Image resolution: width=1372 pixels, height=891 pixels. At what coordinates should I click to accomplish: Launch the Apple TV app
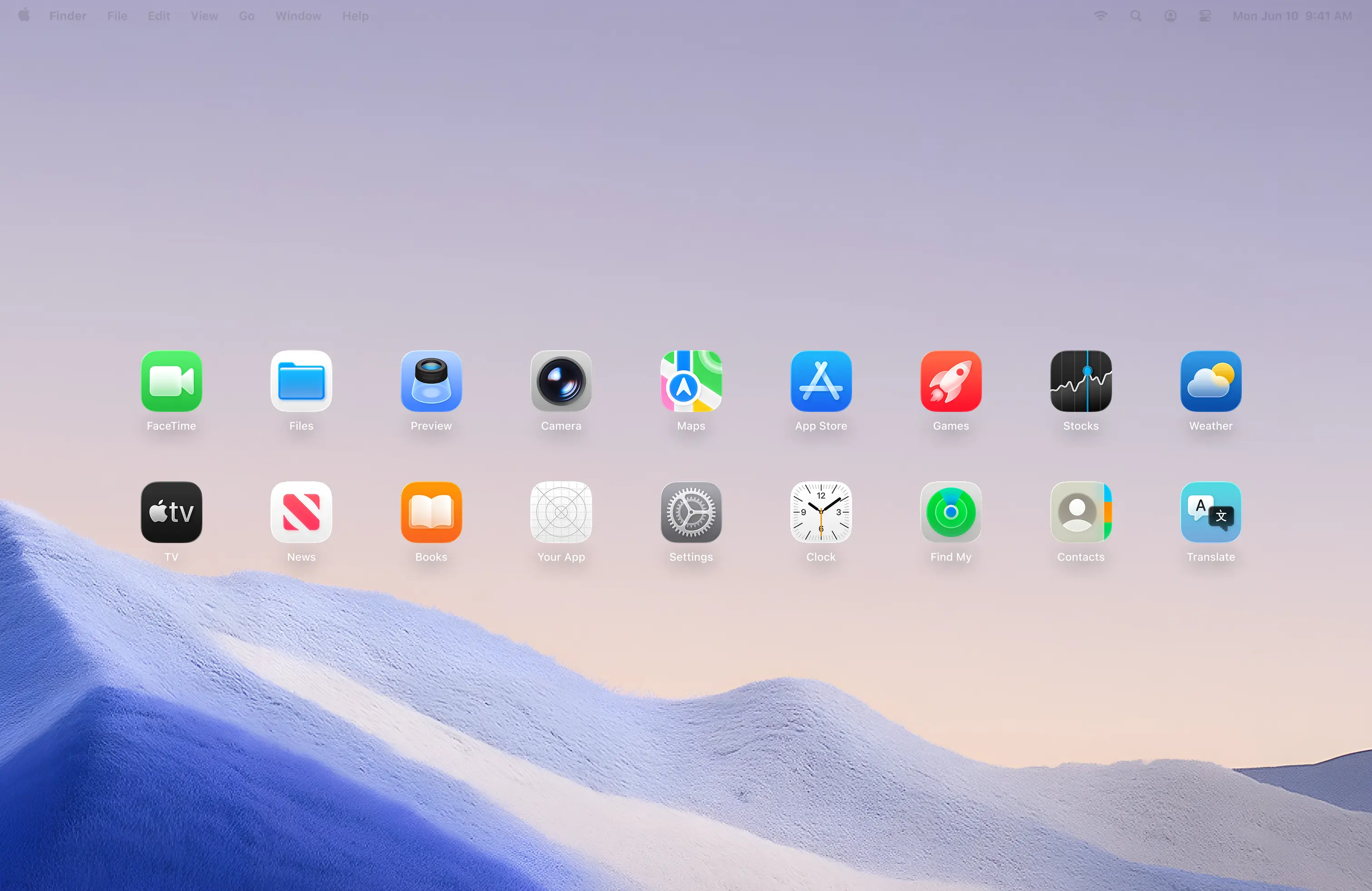(171, 512)
